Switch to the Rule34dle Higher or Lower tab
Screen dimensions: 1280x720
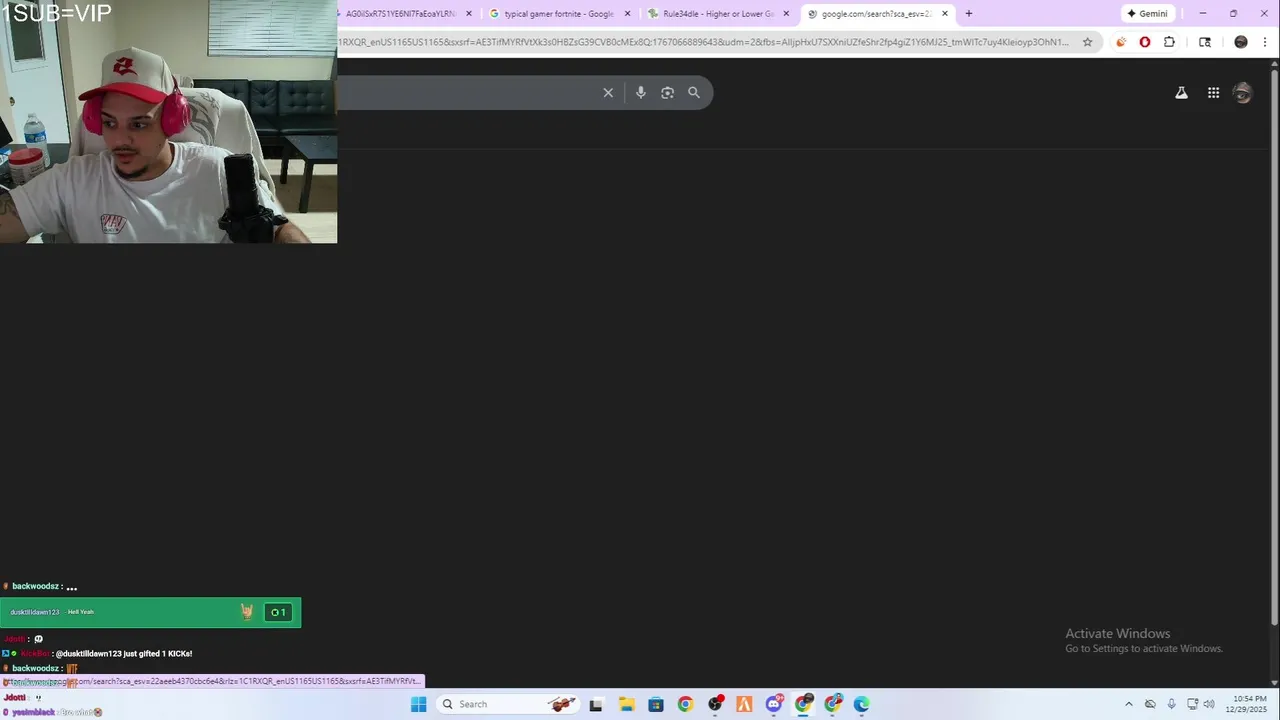point(718,14)
